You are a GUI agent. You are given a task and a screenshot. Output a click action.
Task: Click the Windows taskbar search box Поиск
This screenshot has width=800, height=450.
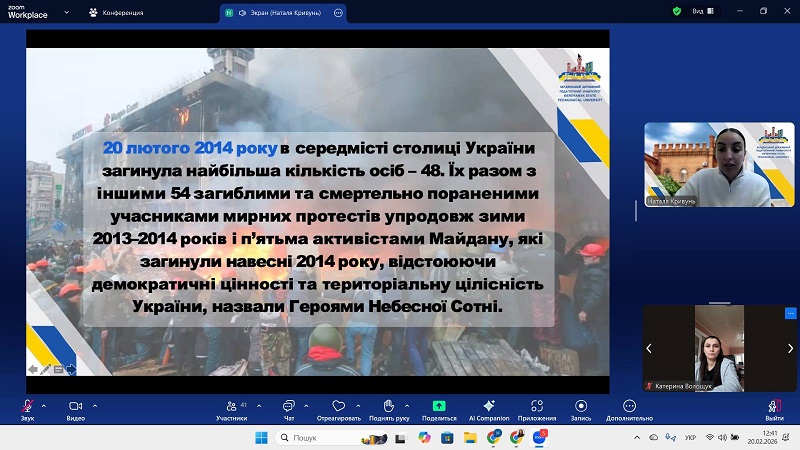coord(320,437)
